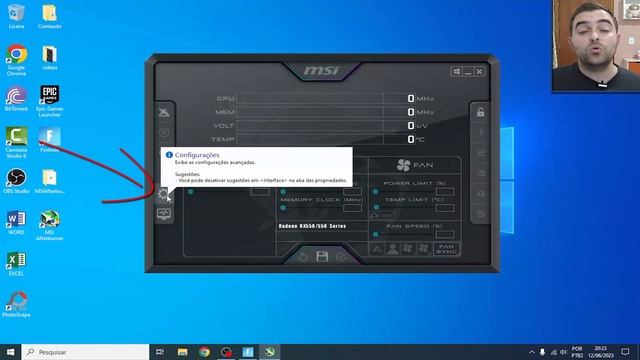Select profile slot 5
Viewport: 640px width, 360px height.
coord(480,214)
